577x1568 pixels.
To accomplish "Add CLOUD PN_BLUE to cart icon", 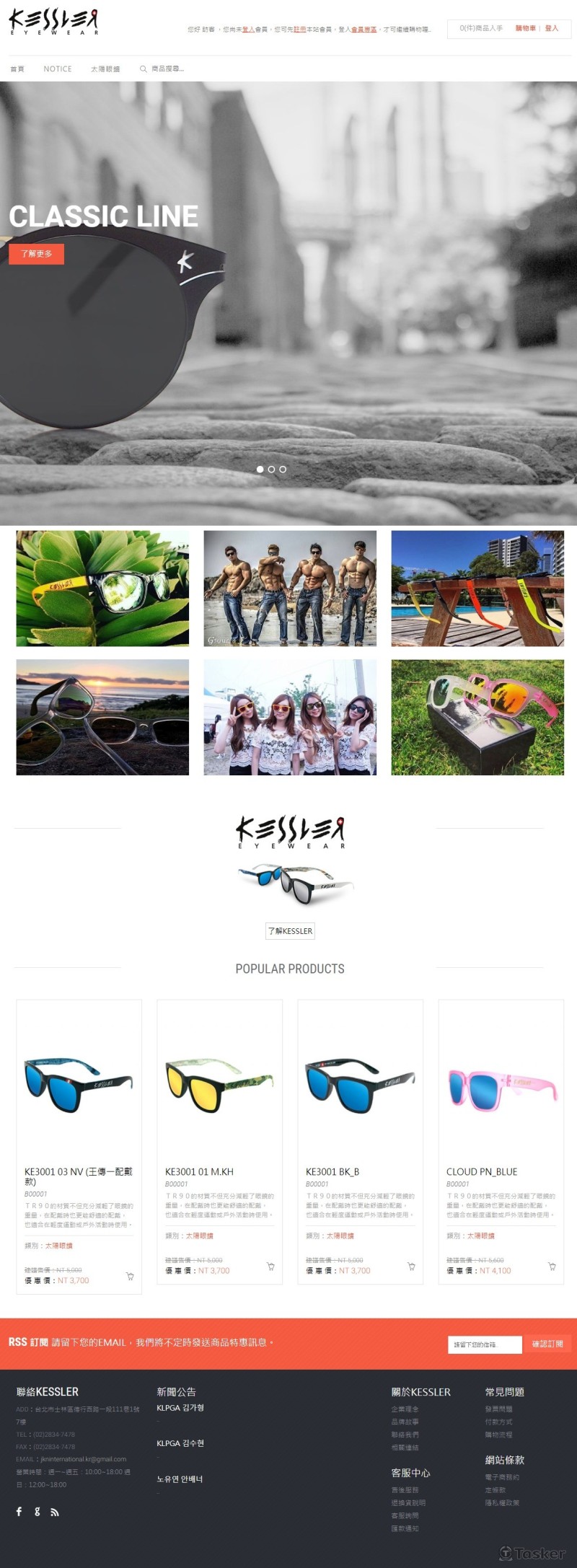I will [552, 1266].
